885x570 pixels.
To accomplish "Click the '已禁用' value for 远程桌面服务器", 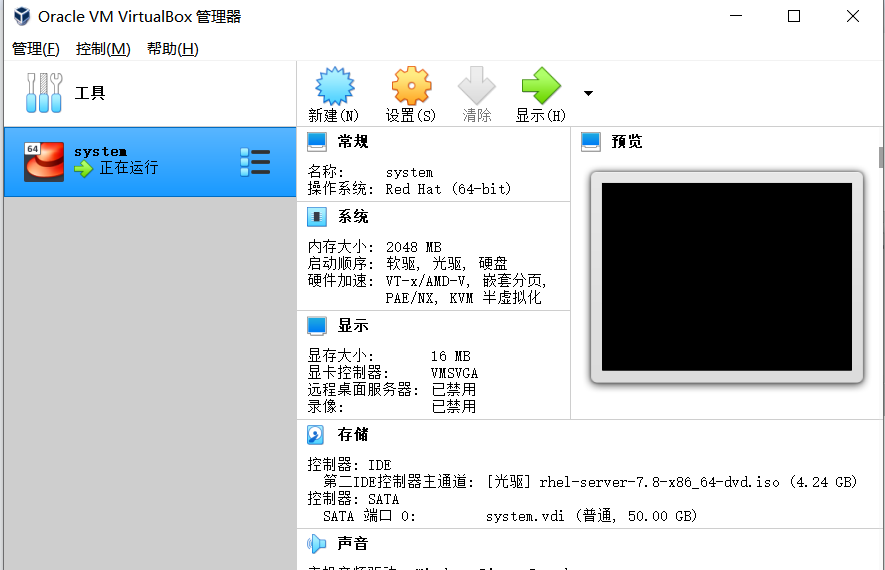I will click(x=454, y=389).
